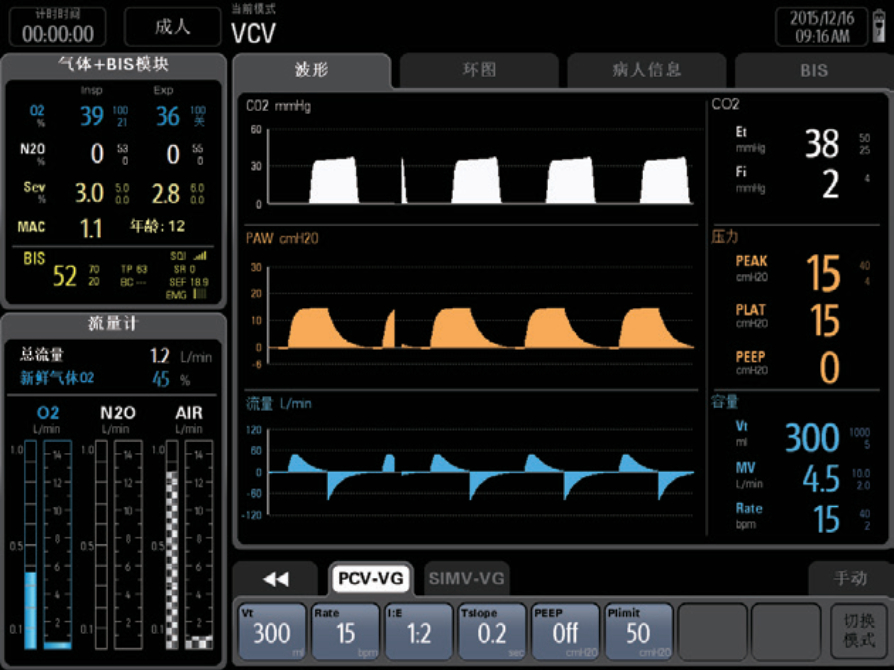The image size is (894, 670).
Task: Select the BIS tab
Action: pos(813,71)
